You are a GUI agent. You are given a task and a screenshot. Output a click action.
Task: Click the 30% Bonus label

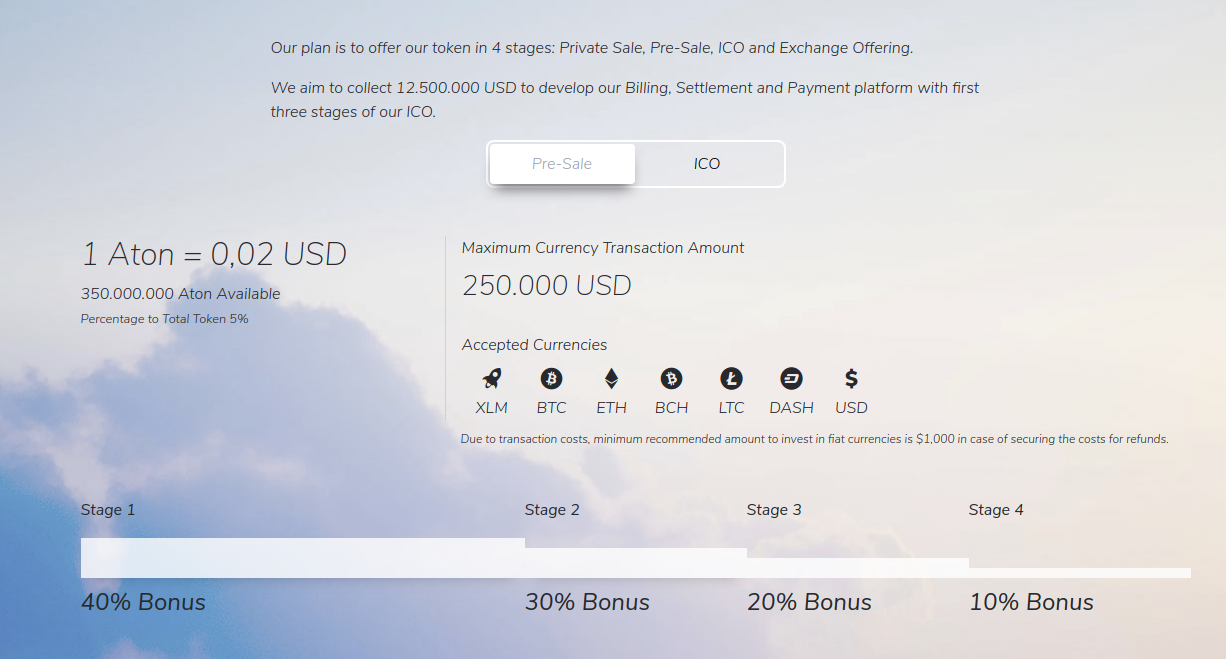pyautogui.click(x=587, y=602)
